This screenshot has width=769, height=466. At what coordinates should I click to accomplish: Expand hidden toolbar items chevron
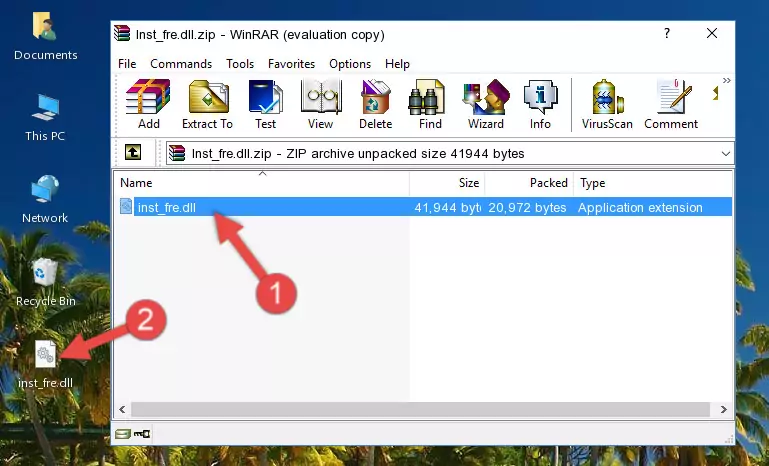click(x=726, y=80)
